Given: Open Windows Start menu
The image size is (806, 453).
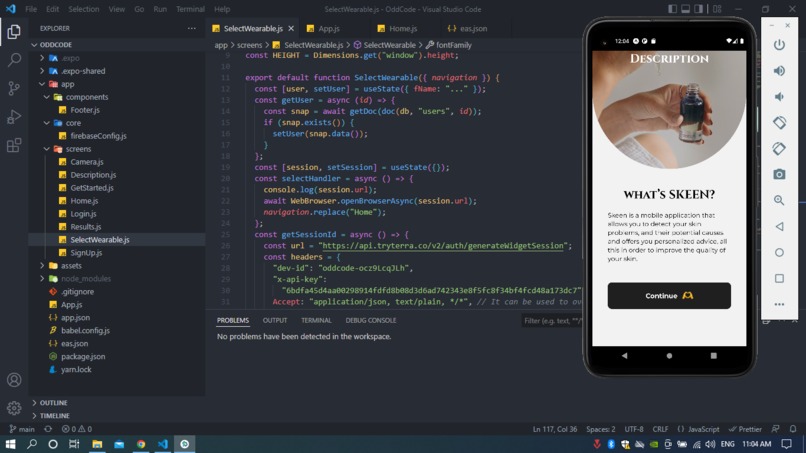Looking at the screenshot, I should [10, 444].
